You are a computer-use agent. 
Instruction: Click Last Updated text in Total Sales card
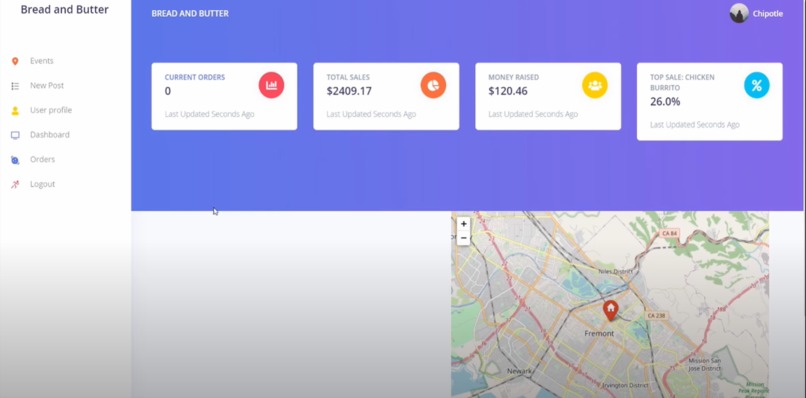click(x=371, y=114)
